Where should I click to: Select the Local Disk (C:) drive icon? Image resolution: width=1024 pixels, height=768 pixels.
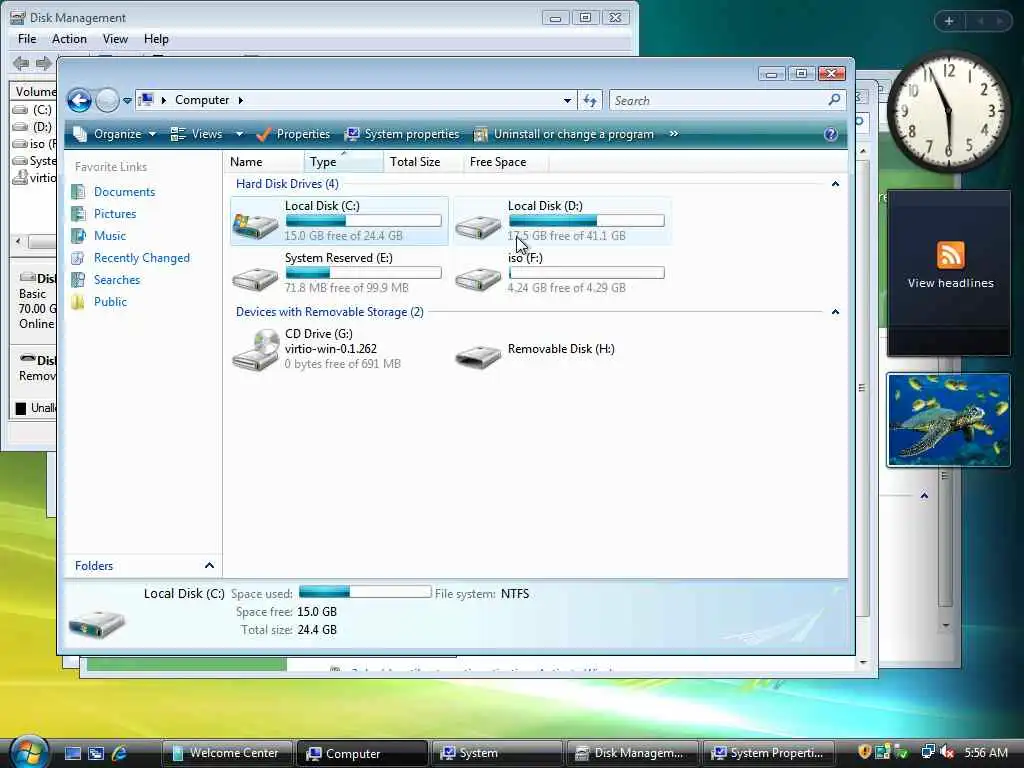pos(255,225)
